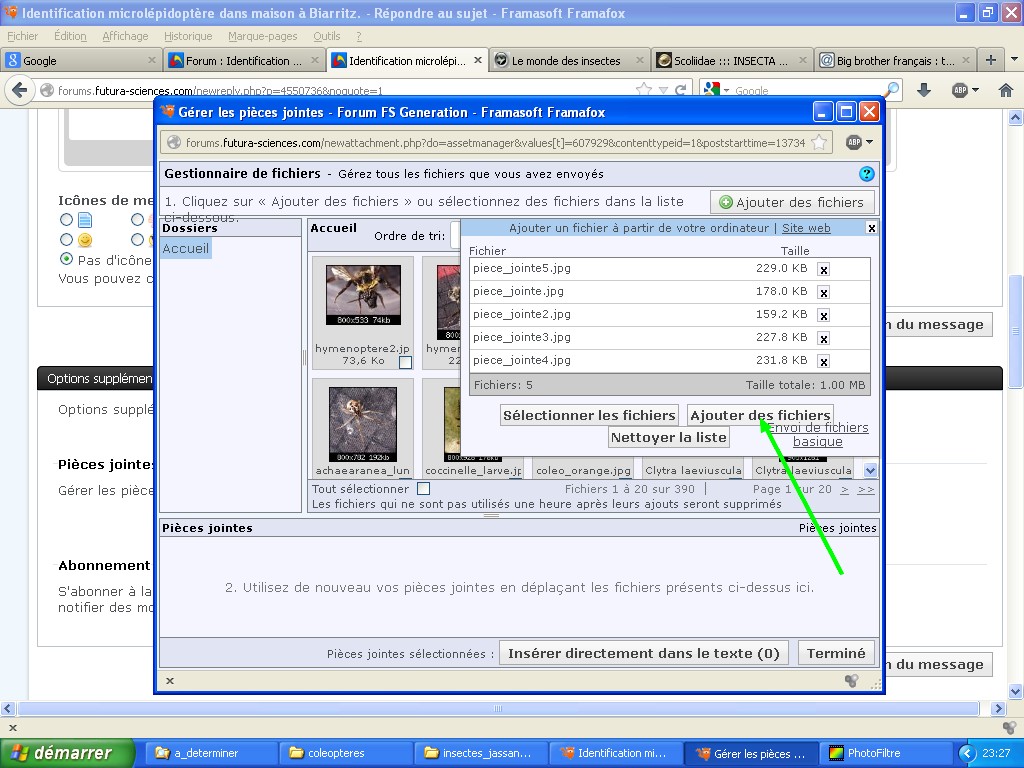Select the Pas d'icône radio option
Viewport: 1024px width, 768px height.
[x=66, y=259]
